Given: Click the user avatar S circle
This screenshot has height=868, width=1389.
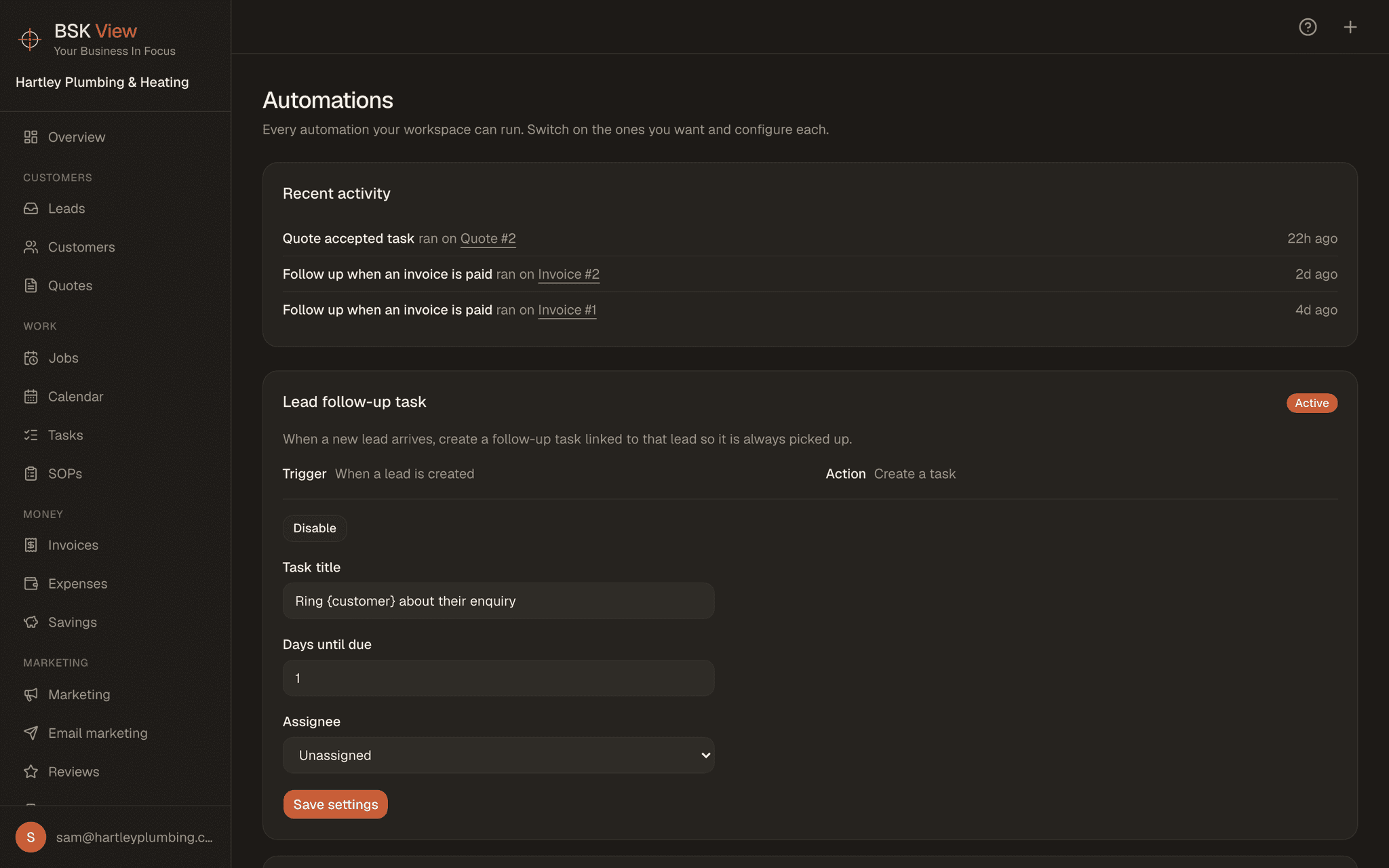Looking at the screenshot, I should pos(31,837).
